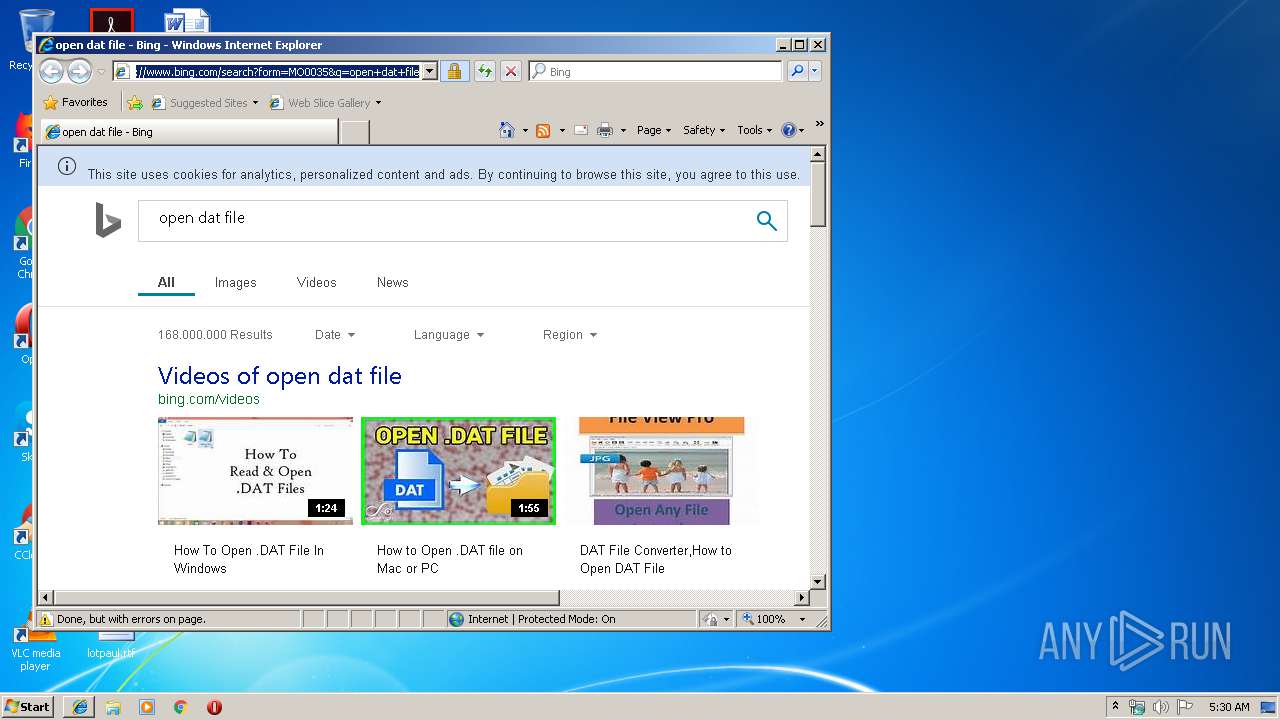The width and height of the screenshot is (1280, 720).
Task: Click the volume speaker icon in tray
Action: tap(1160, 707)
